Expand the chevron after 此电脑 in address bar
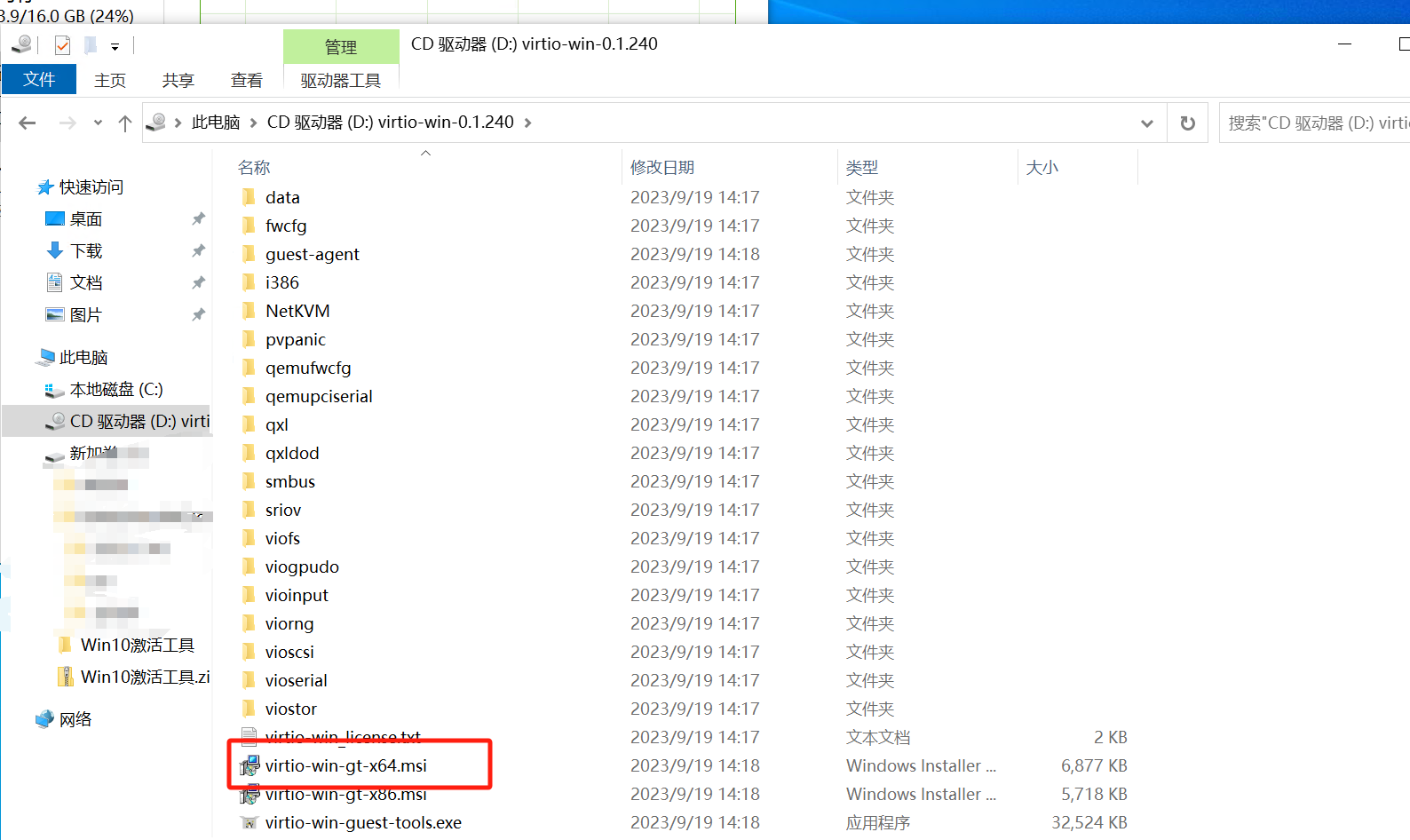The width and height of the screenshot is (1410, 840). pos(253,123)
